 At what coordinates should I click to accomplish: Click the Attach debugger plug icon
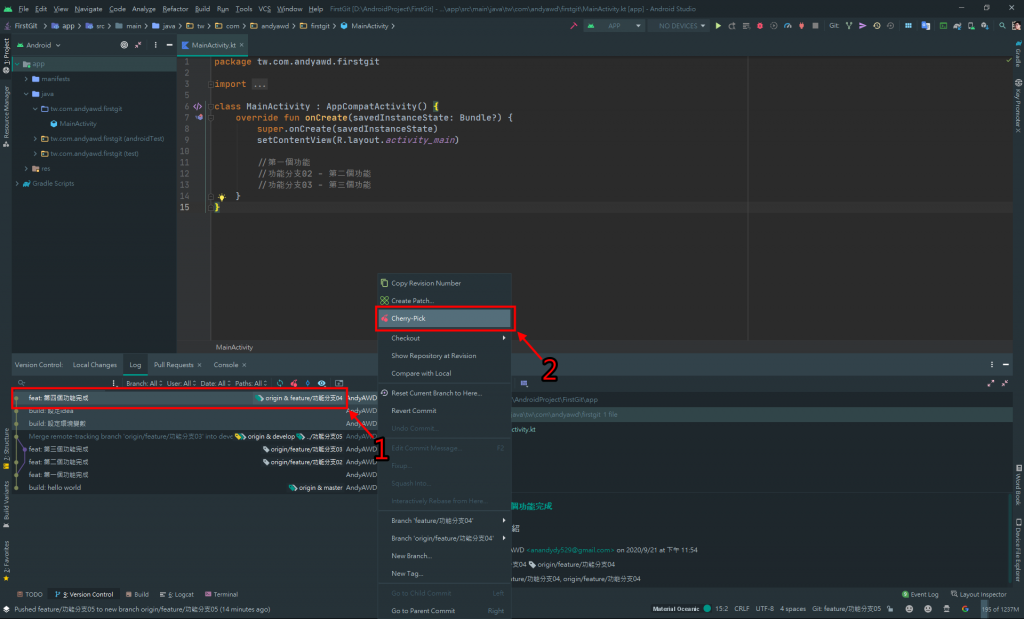(801, 26)
